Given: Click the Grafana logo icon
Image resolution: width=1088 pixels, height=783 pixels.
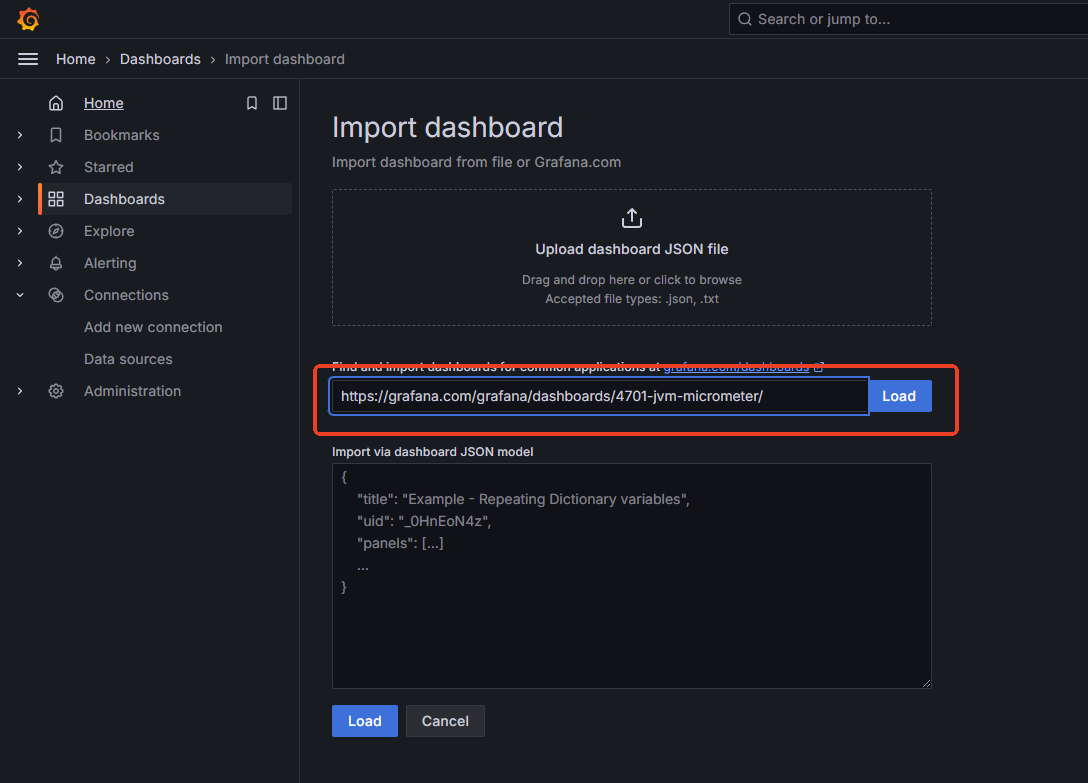Looking at the screenshot, I should pyautogui.click(x=28, y=19).
